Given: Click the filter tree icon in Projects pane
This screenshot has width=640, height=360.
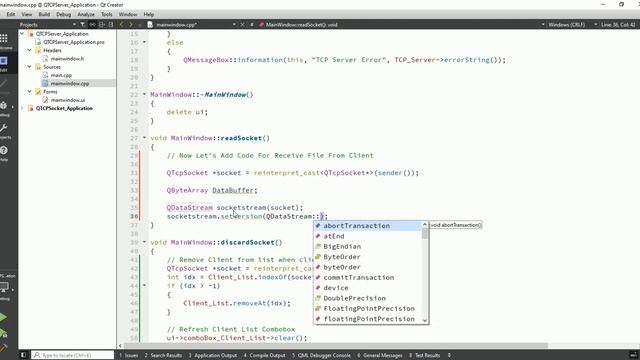Looking at the screenshot, I should coord(83,24).
